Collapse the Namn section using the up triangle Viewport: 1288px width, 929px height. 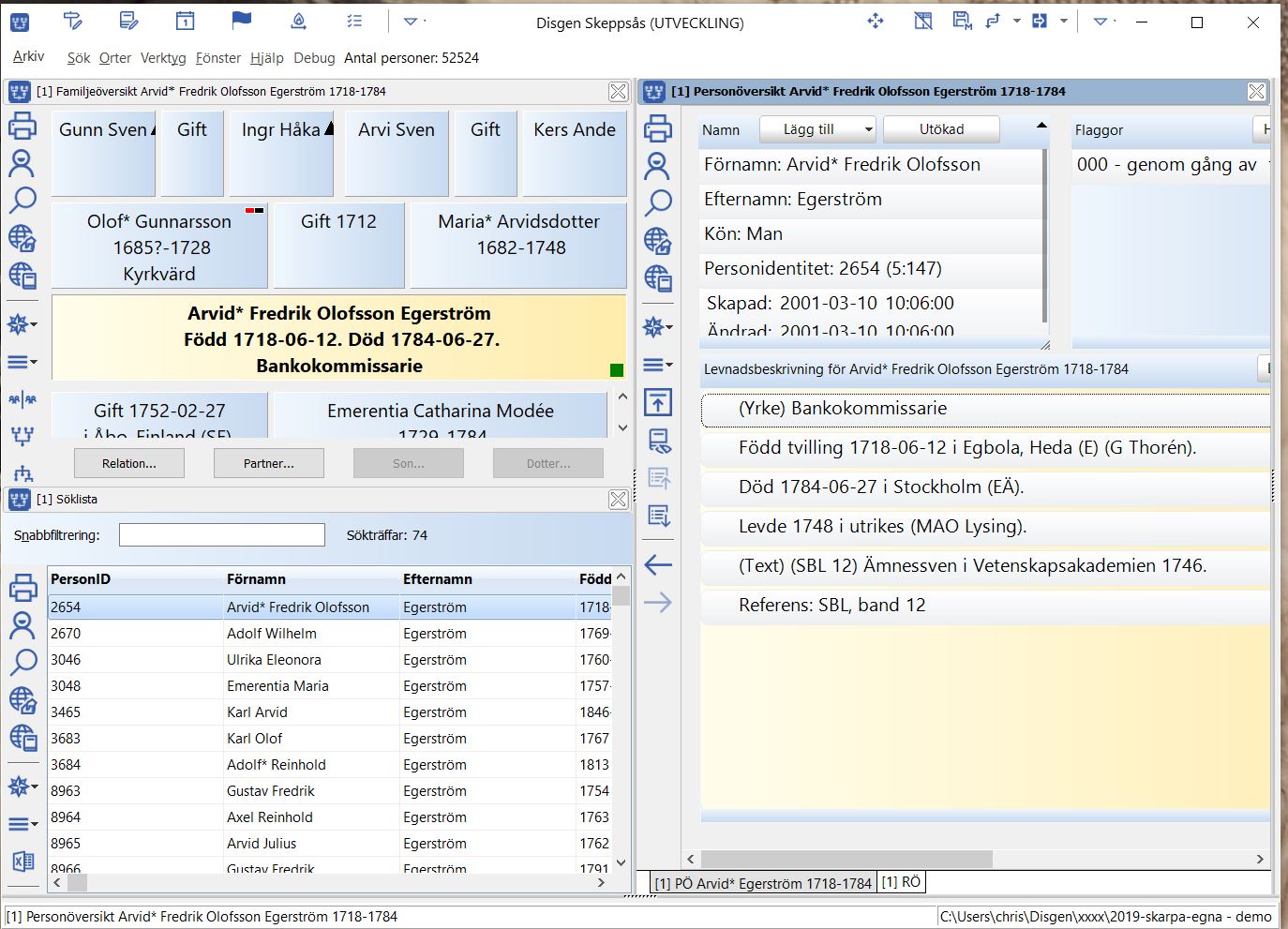(1041, 126)
